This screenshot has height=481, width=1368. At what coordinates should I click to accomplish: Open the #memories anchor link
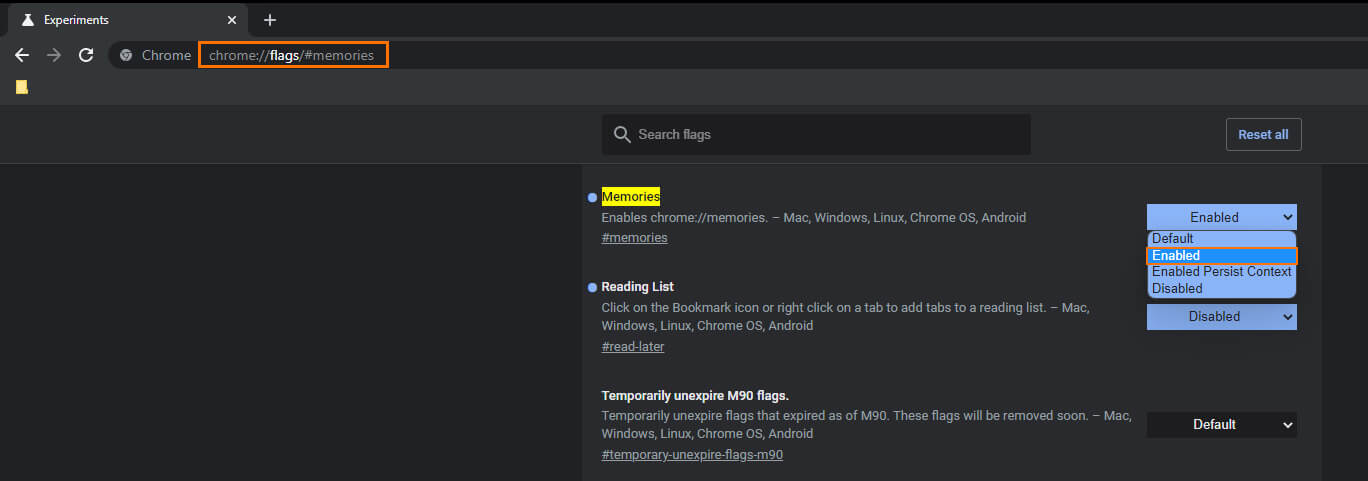pyautogui.click(x=634, y=238)
